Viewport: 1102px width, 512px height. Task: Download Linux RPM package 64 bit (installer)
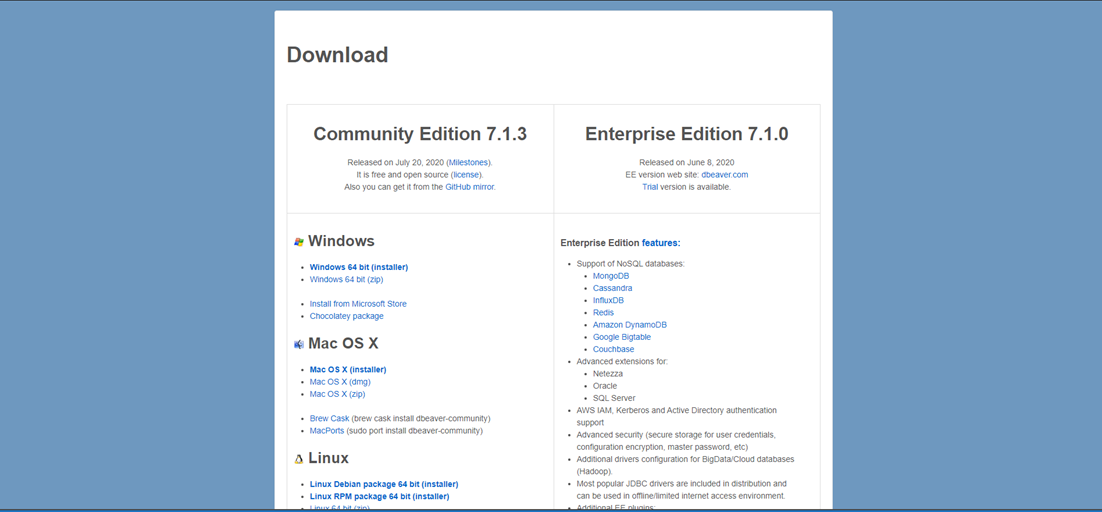pos(380,496)
